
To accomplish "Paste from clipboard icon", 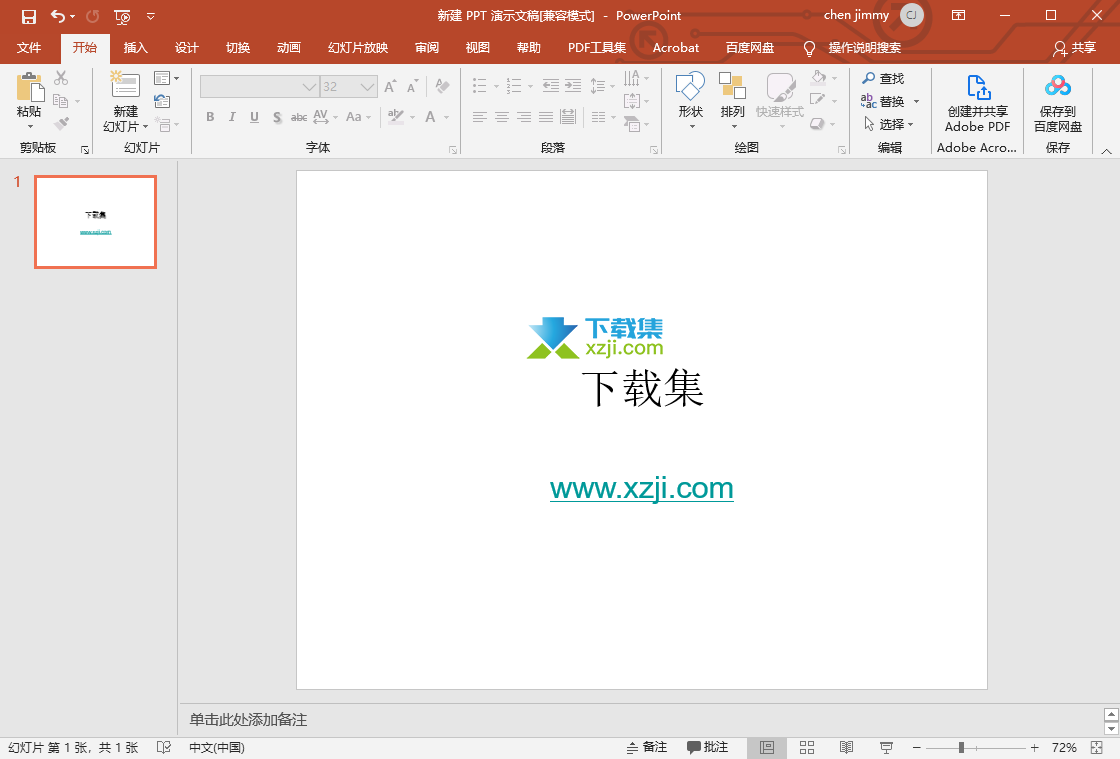I will pos(30,87).
